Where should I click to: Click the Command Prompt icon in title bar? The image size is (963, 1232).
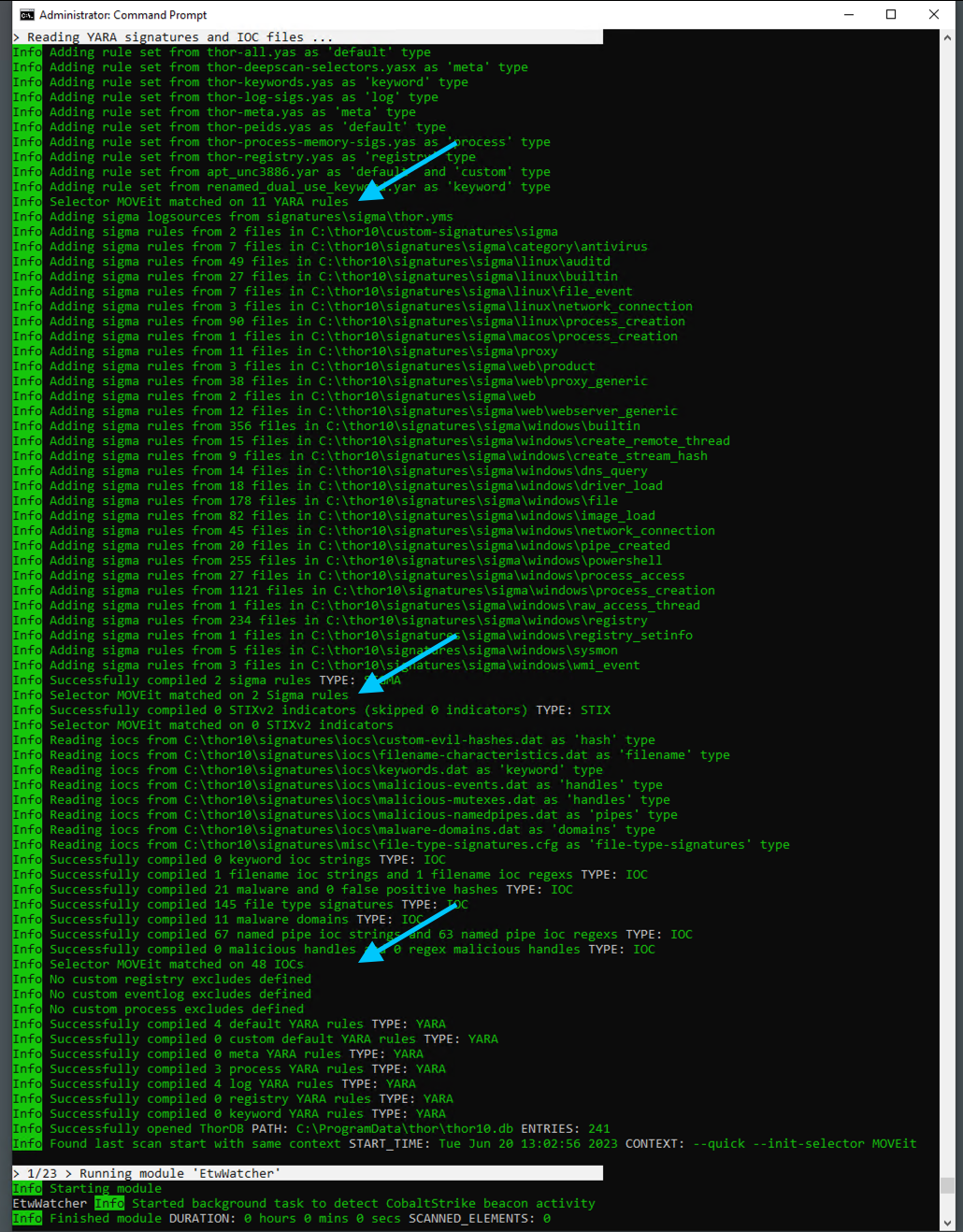coord(26,15)
